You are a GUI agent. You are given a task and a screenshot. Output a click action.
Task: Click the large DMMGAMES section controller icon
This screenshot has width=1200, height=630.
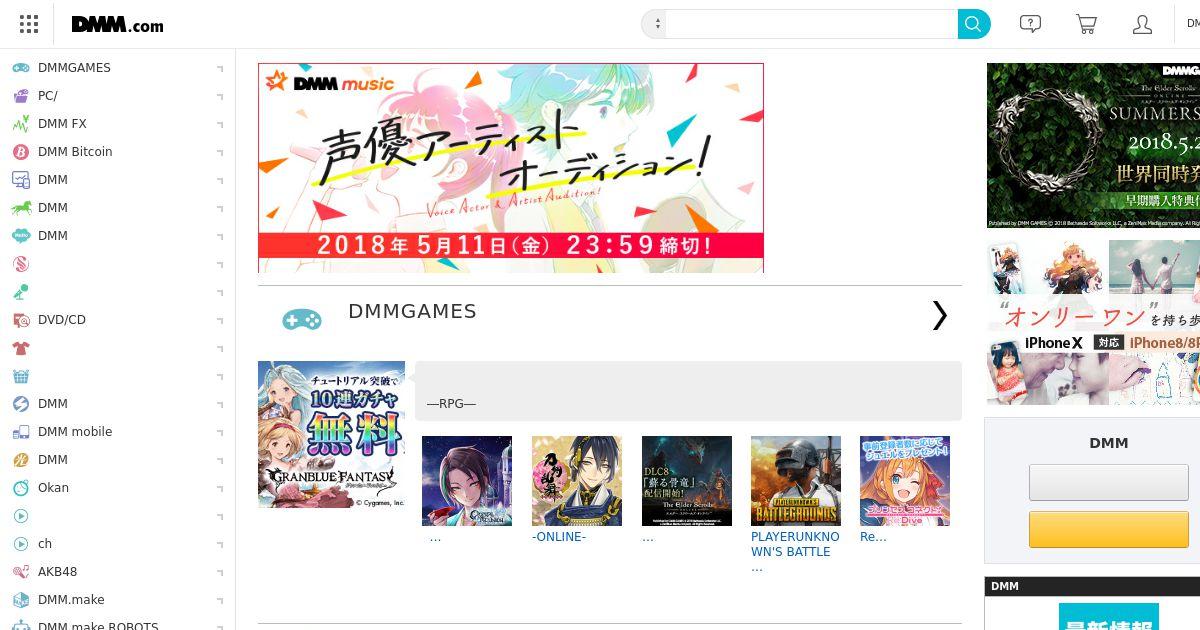[301, 320]
